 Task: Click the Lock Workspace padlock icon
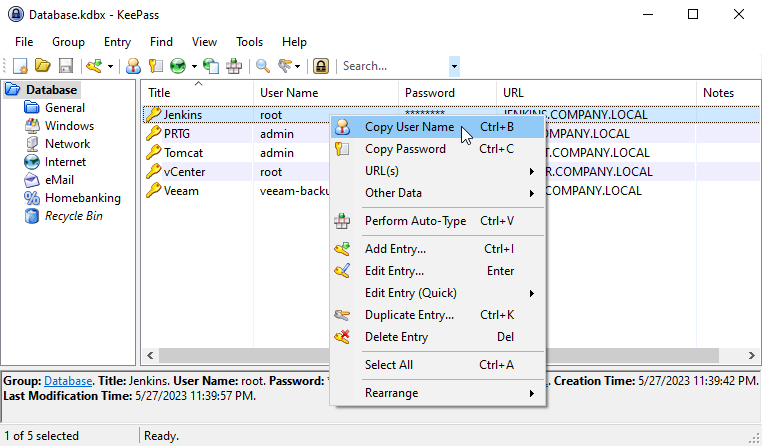tap(321, 66)
